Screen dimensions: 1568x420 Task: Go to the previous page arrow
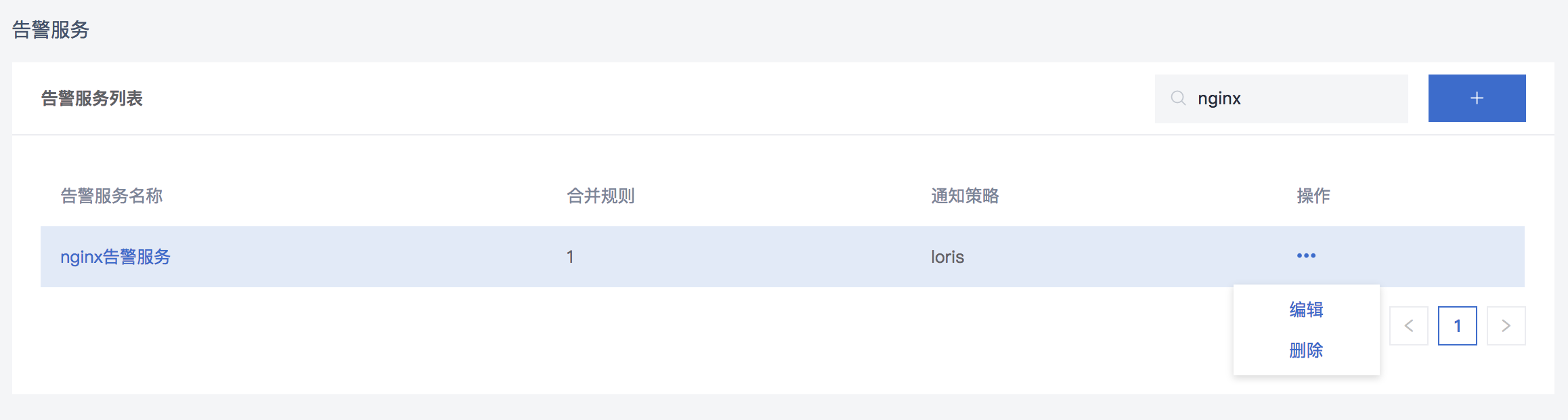tap(1409, 326)
